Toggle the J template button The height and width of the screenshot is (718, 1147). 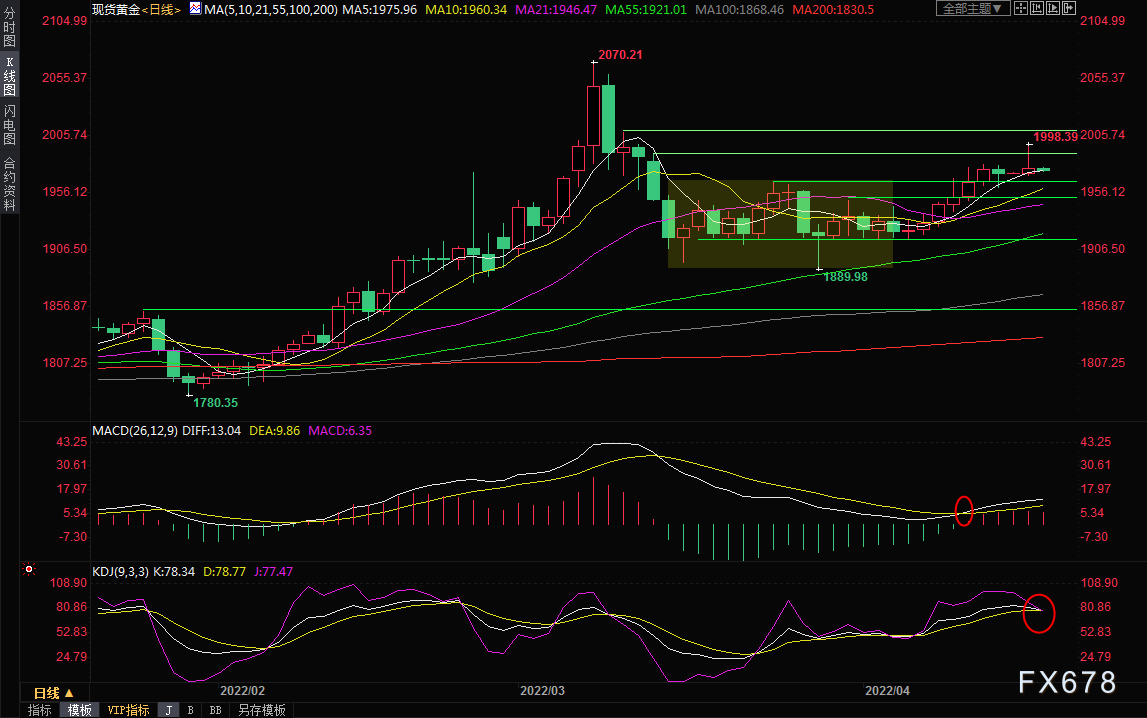pos(169,710)
